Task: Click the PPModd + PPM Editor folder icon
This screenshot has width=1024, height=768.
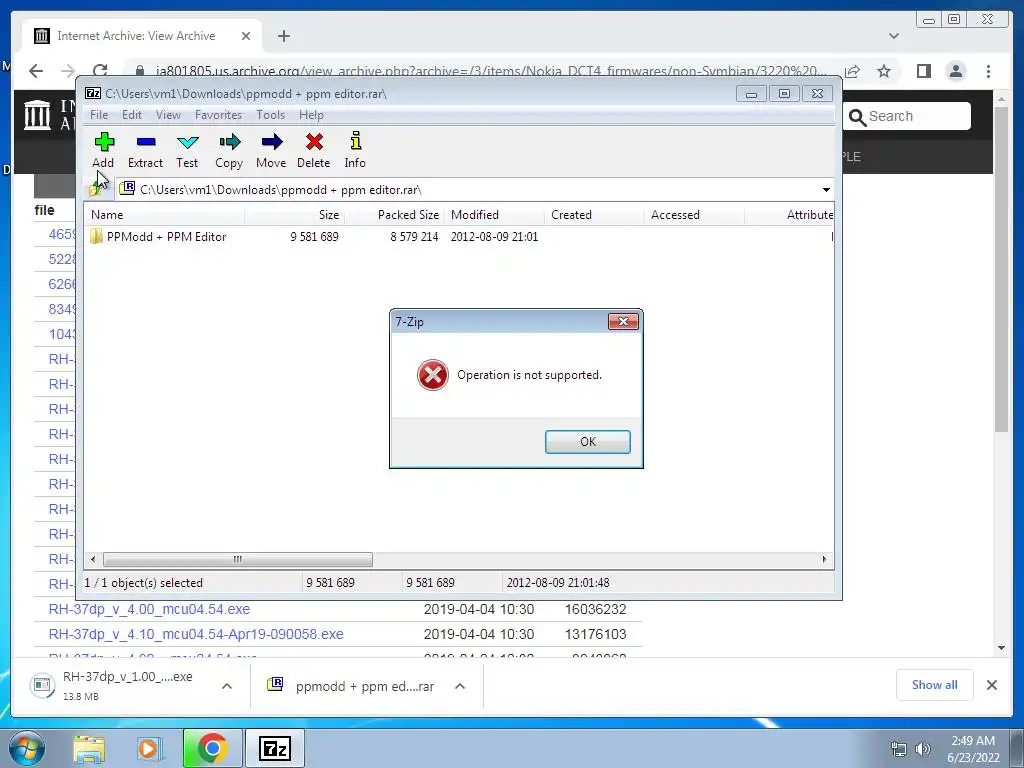Action: click(x=97, y=236)
